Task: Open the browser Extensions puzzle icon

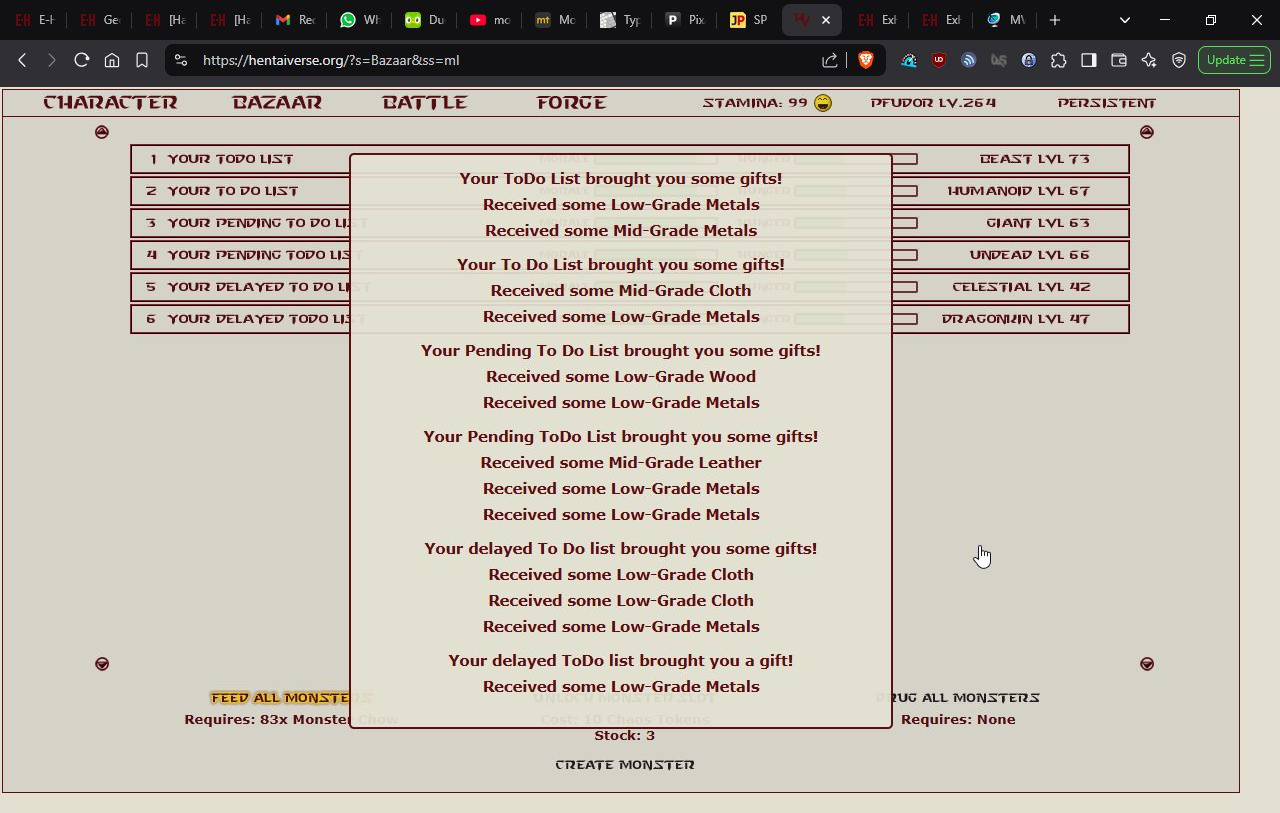Action: coord(1058,60)
